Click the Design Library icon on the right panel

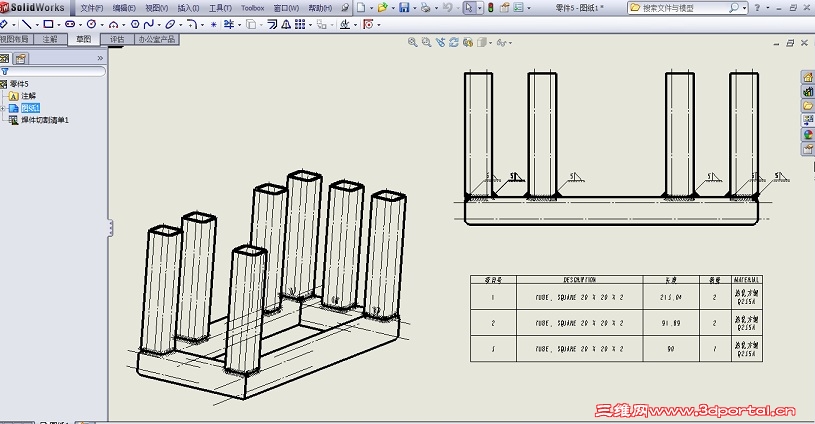808,91
